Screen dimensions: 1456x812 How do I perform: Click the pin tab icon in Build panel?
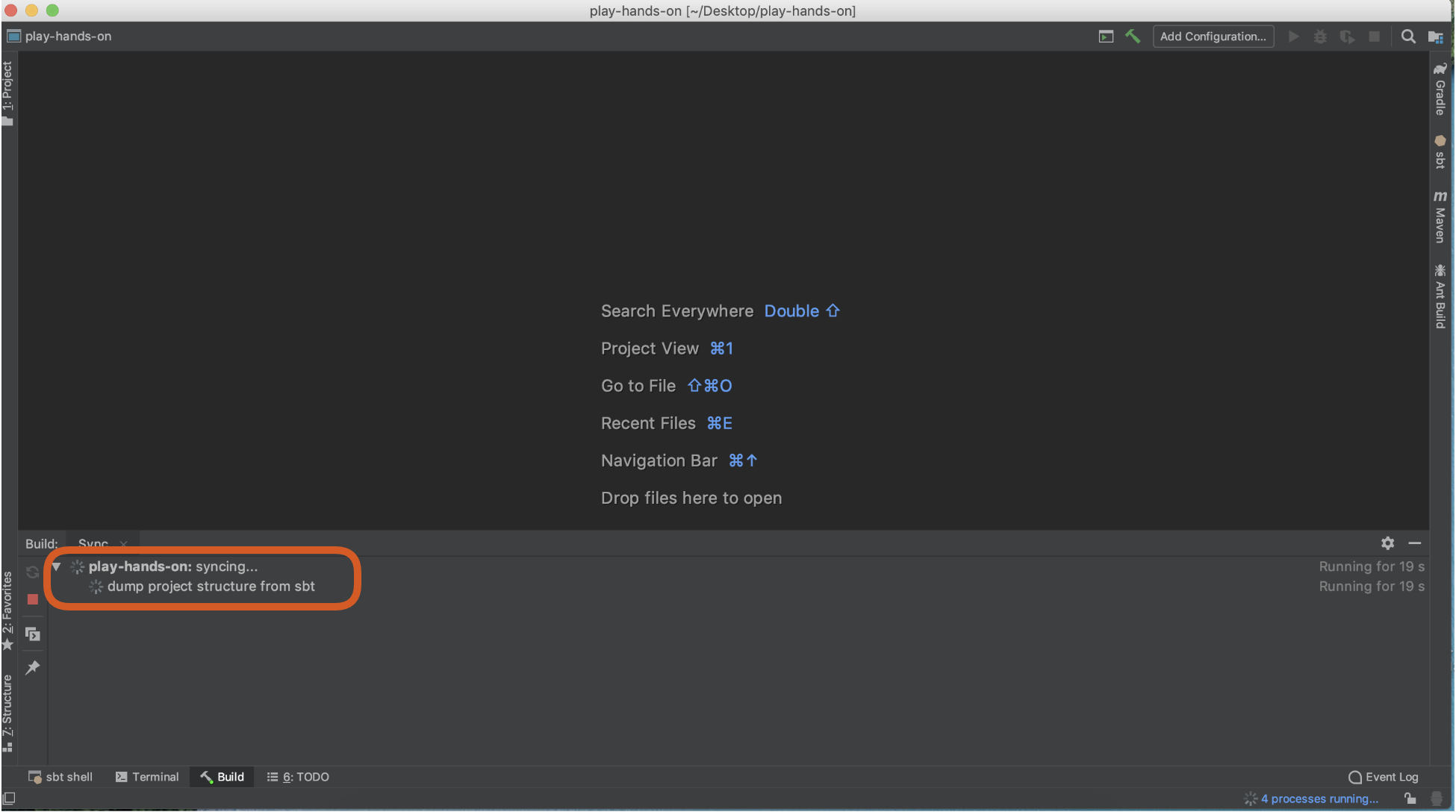pos(33,668)
